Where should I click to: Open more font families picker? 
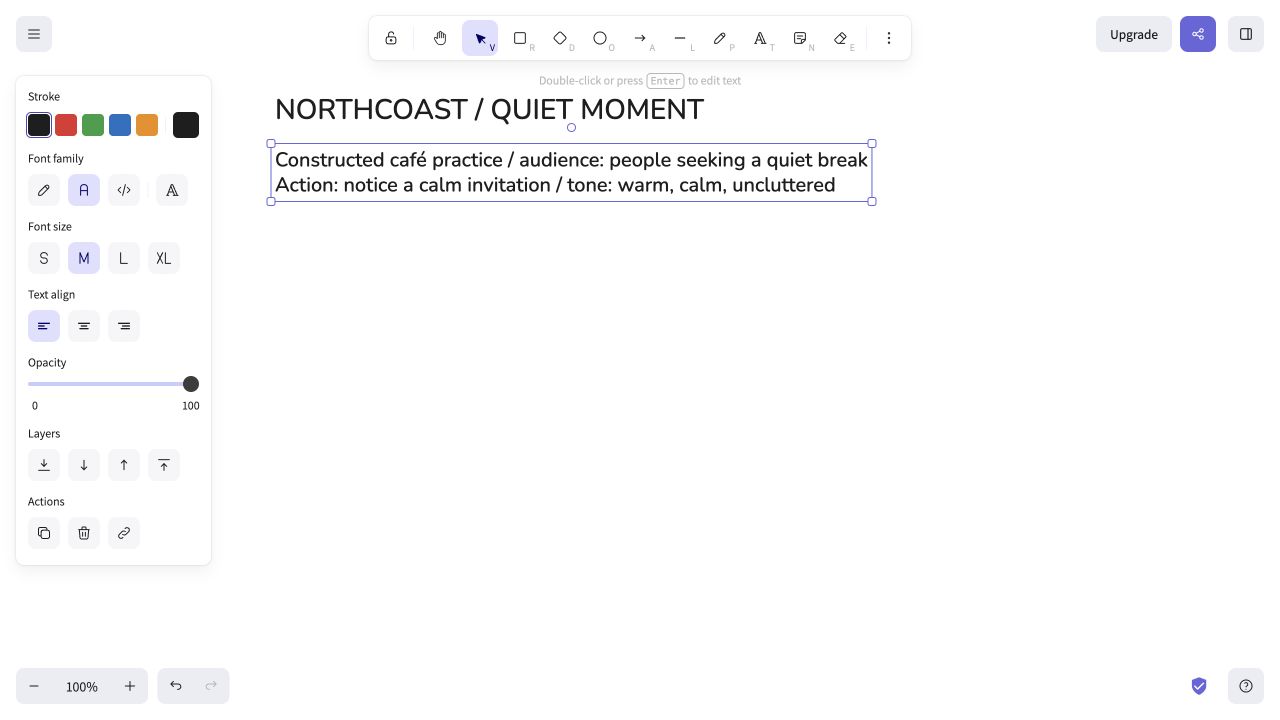click(x=172, y=190)
